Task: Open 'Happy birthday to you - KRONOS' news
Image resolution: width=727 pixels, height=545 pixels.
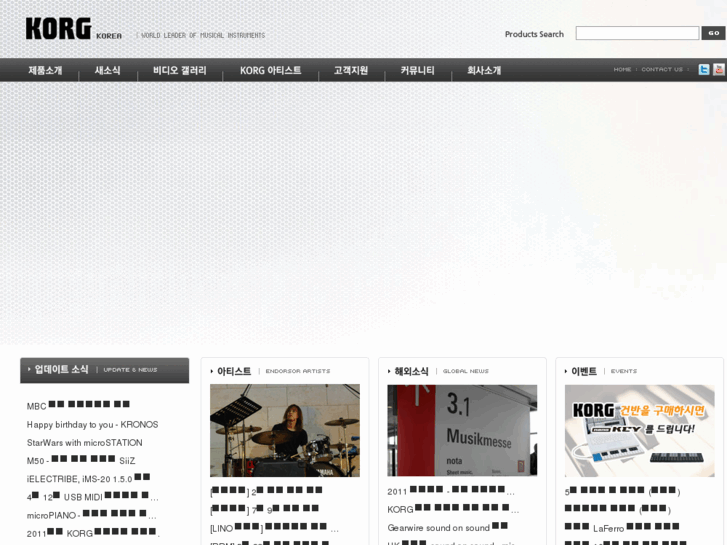Action: (x=92, y=425)
